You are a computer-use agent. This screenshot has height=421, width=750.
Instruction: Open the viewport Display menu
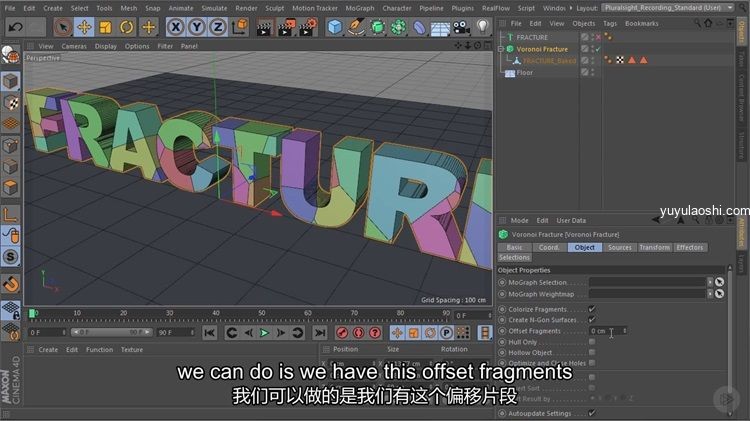point(106,46)
